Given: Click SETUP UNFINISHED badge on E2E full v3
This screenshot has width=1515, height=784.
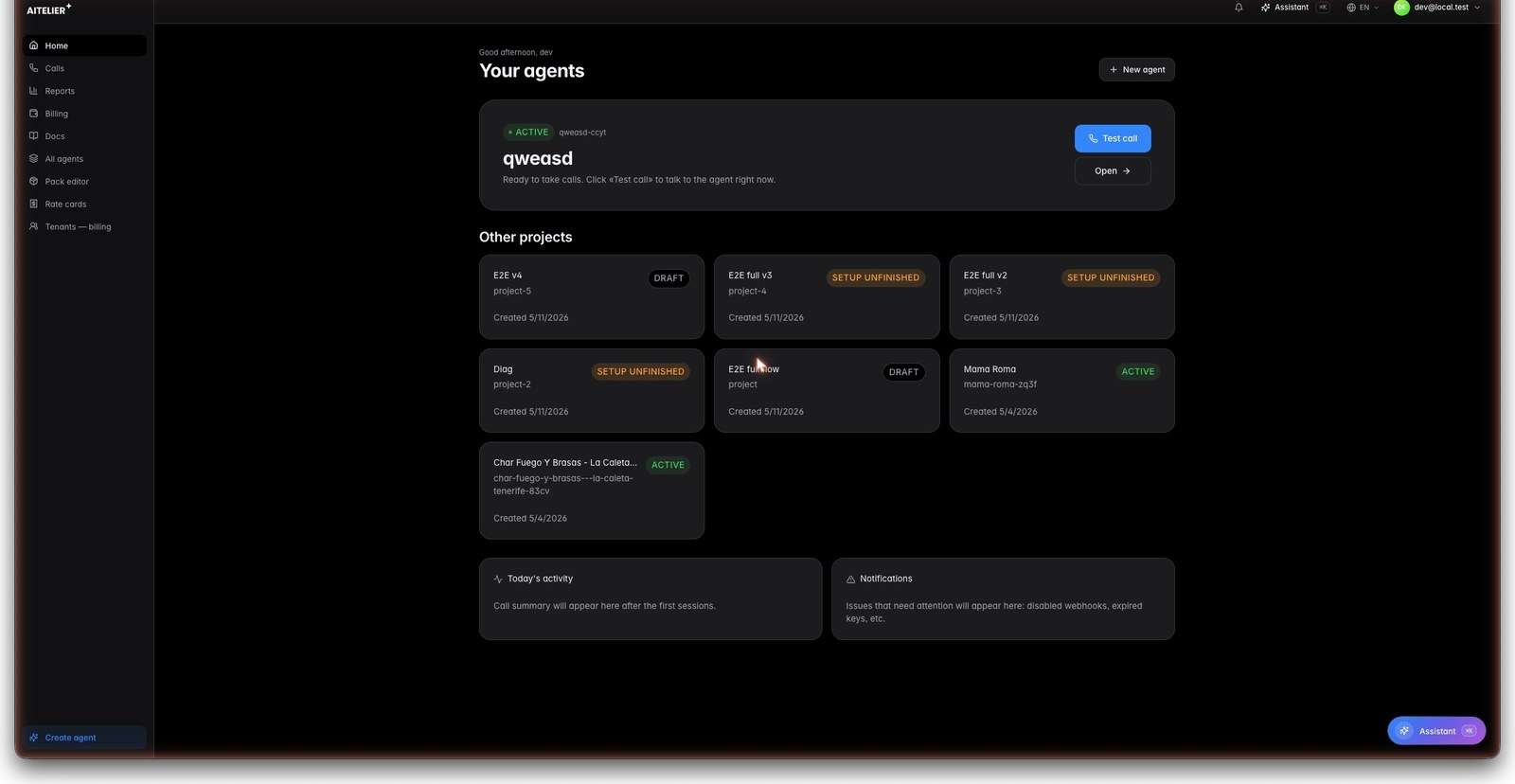Looking at the screenshot, I should pyautogui.click(x=876, y=277).
